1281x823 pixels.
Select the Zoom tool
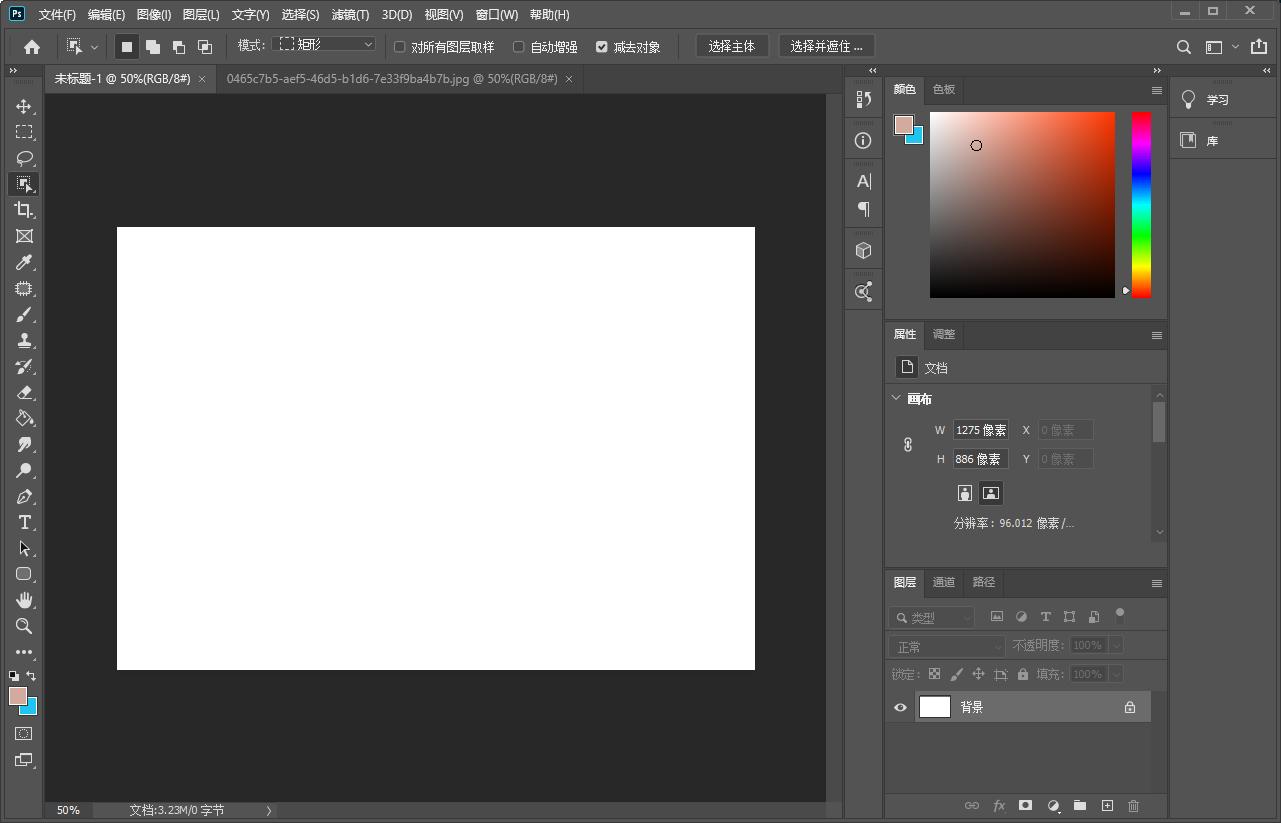coord(24,626)
